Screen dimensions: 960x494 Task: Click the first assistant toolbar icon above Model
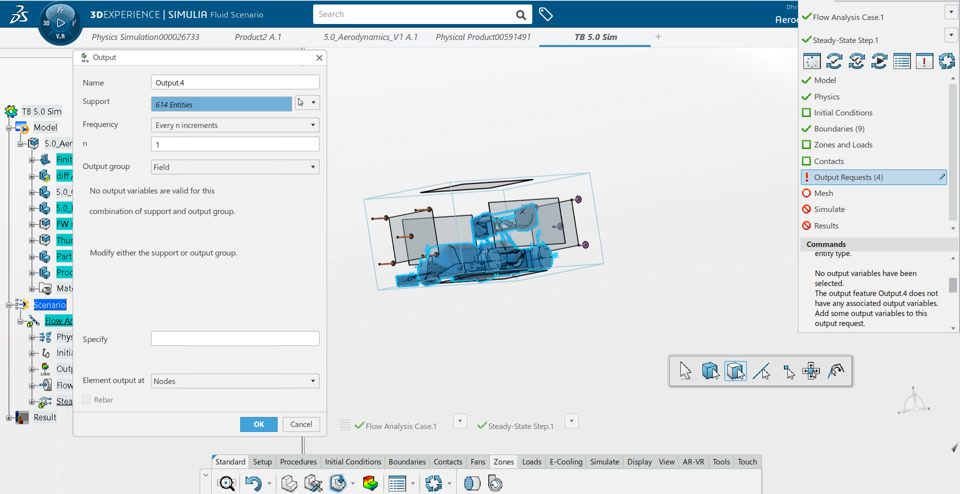[x=812, y=61]
